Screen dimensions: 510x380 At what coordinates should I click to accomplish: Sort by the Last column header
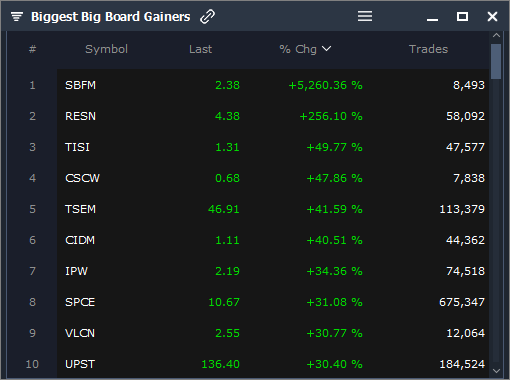click(200, 49)
